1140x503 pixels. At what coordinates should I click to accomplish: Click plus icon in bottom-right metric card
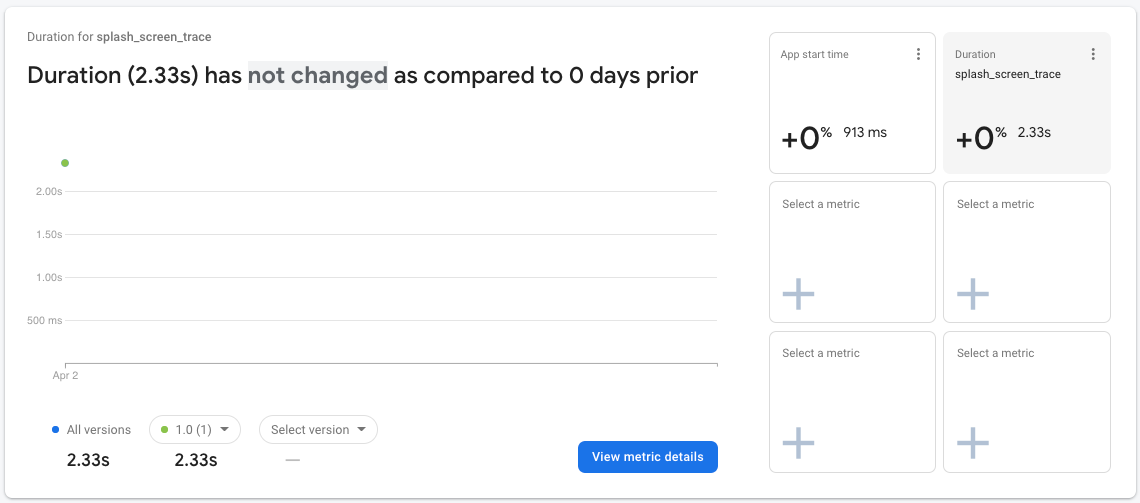click(x=973, y=443)
